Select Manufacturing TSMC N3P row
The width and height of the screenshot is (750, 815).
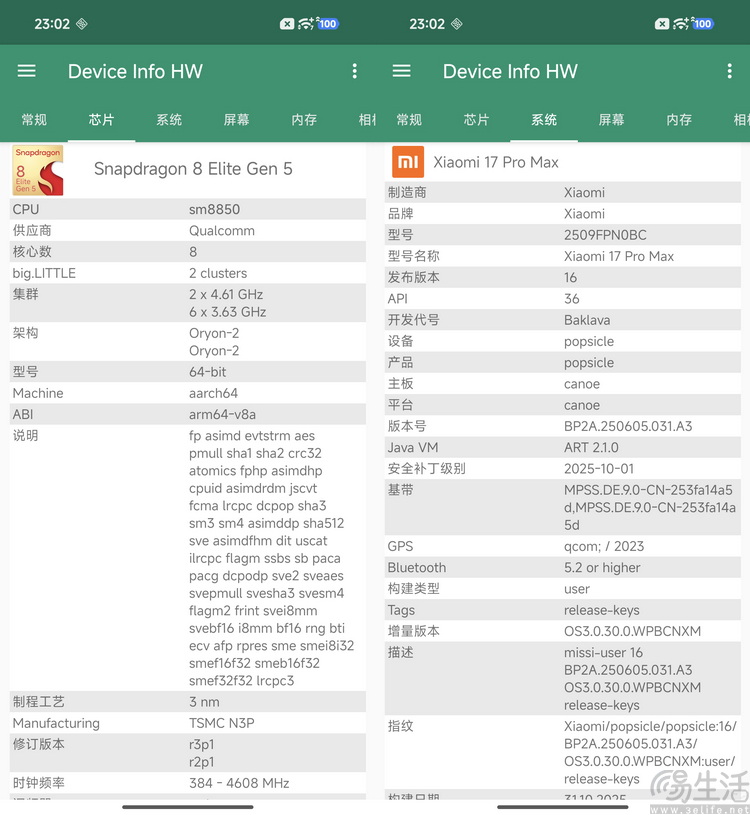pyautogui.click(x=188, y=724)
